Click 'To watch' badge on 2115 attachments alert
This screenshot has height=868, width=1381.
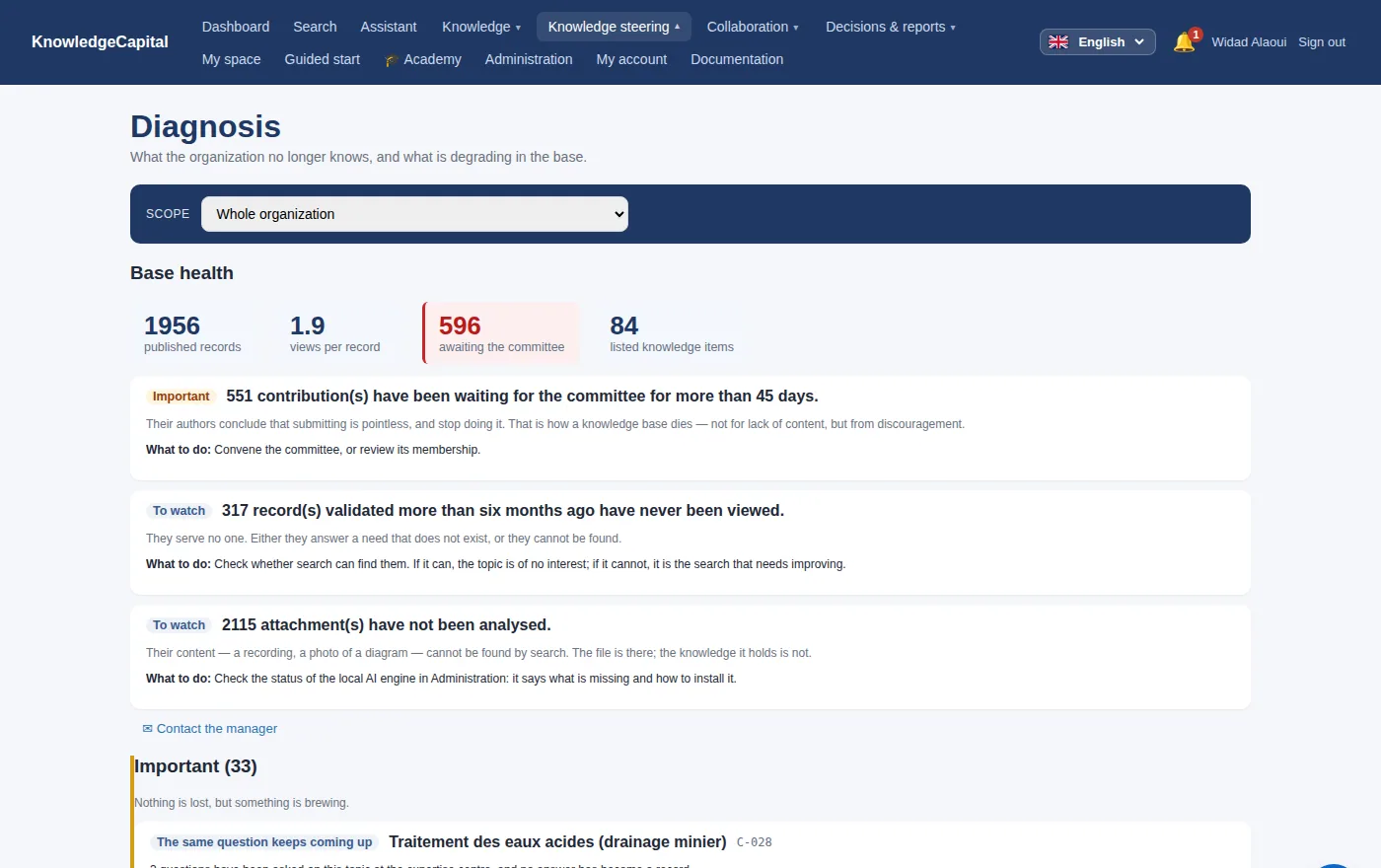pos(180,625)
